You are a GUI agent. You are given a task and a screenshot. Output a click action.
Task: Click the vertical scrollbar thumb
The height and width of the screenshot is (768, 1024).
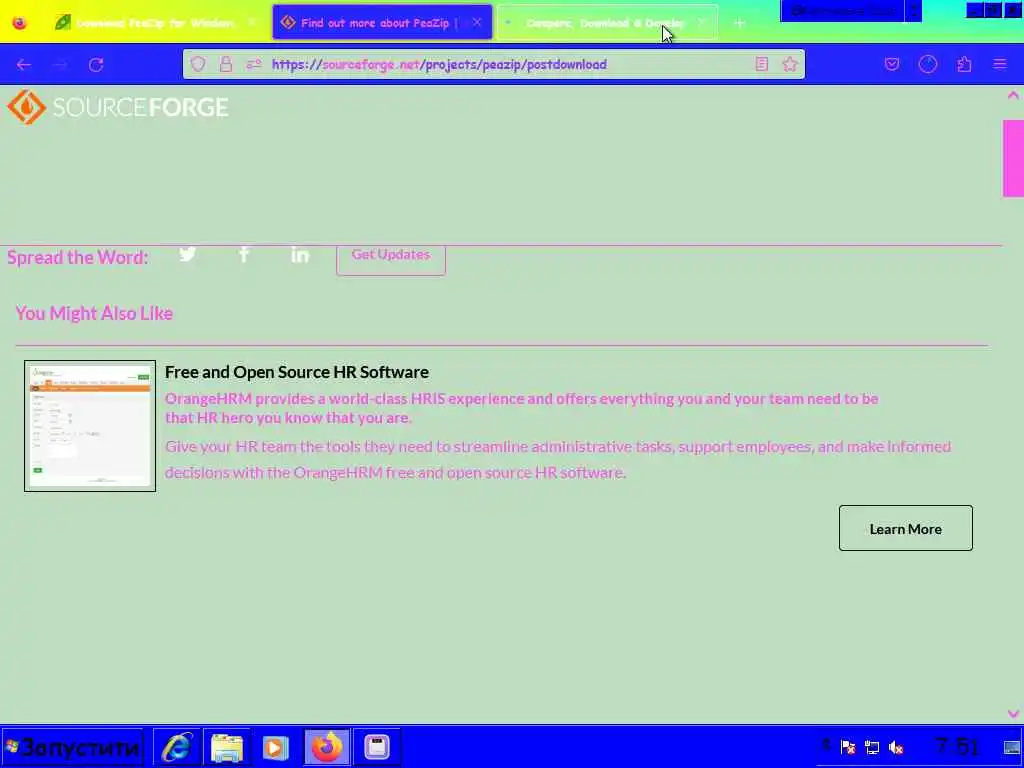1013,158
